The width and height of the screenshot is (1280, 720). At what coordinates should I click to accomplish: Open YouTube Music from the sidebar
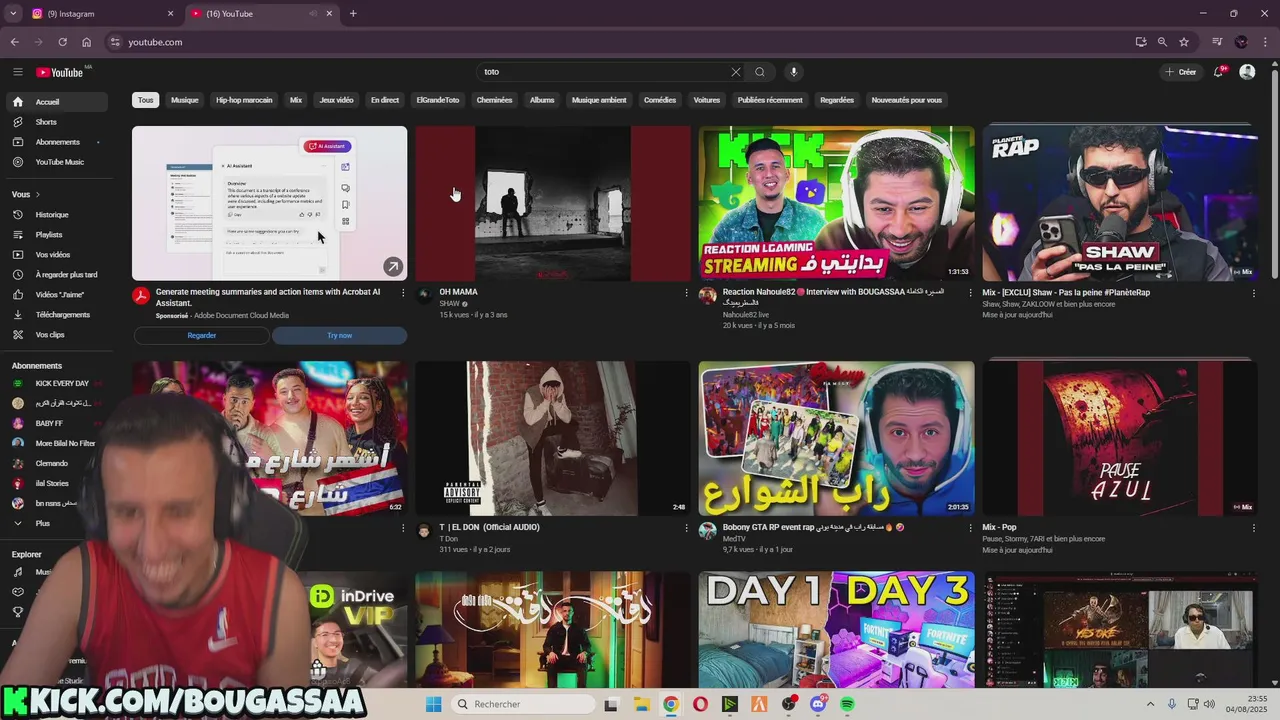click(56, 162)
